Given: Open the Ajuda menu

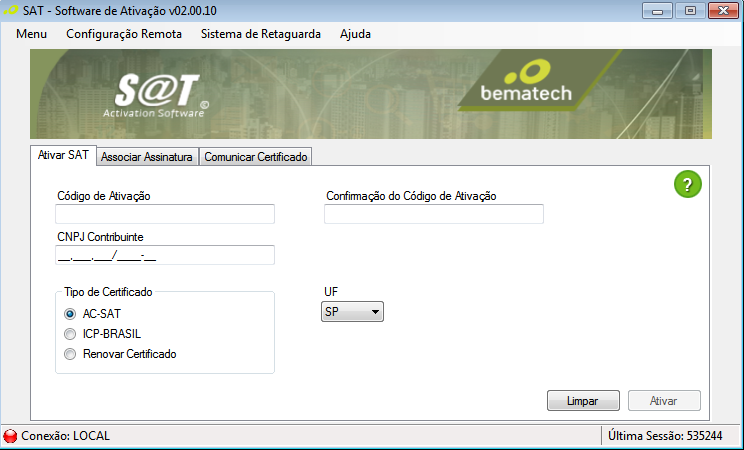Looking at the screenshot, I should tap(355, 33).
